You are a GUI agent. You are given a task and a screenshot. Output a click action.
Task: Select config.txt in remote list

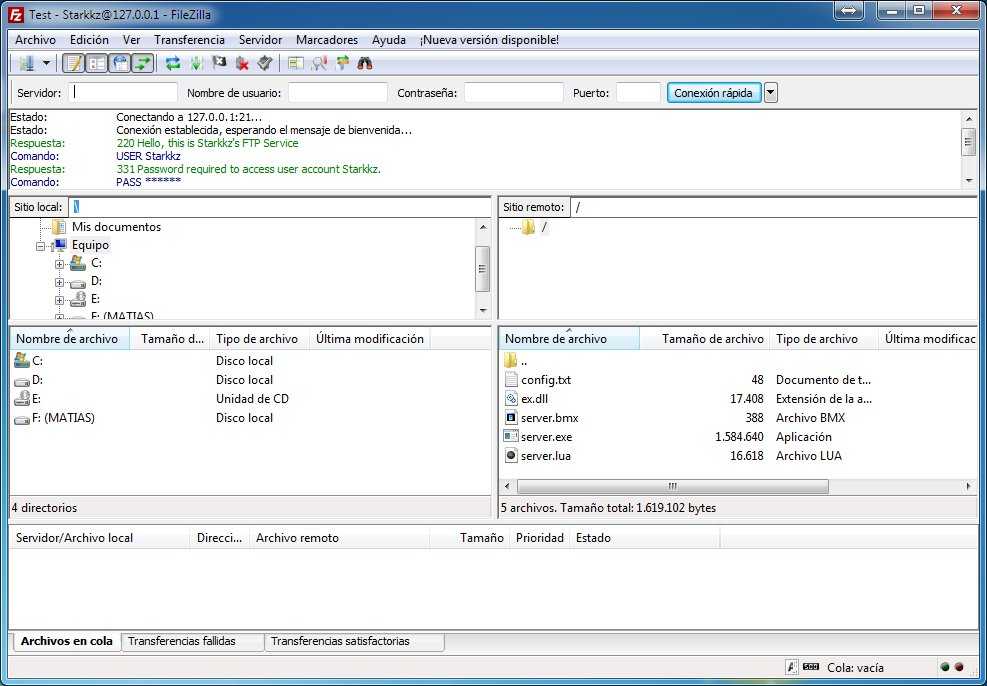(x=538, y=380)
